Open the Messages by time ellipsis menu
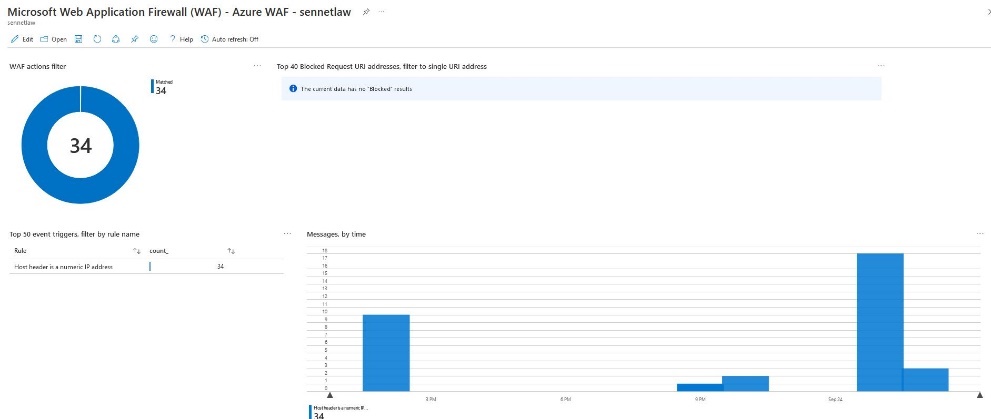Screen dimensions: 991x419 pyautogui.click(x=980, y=234)
